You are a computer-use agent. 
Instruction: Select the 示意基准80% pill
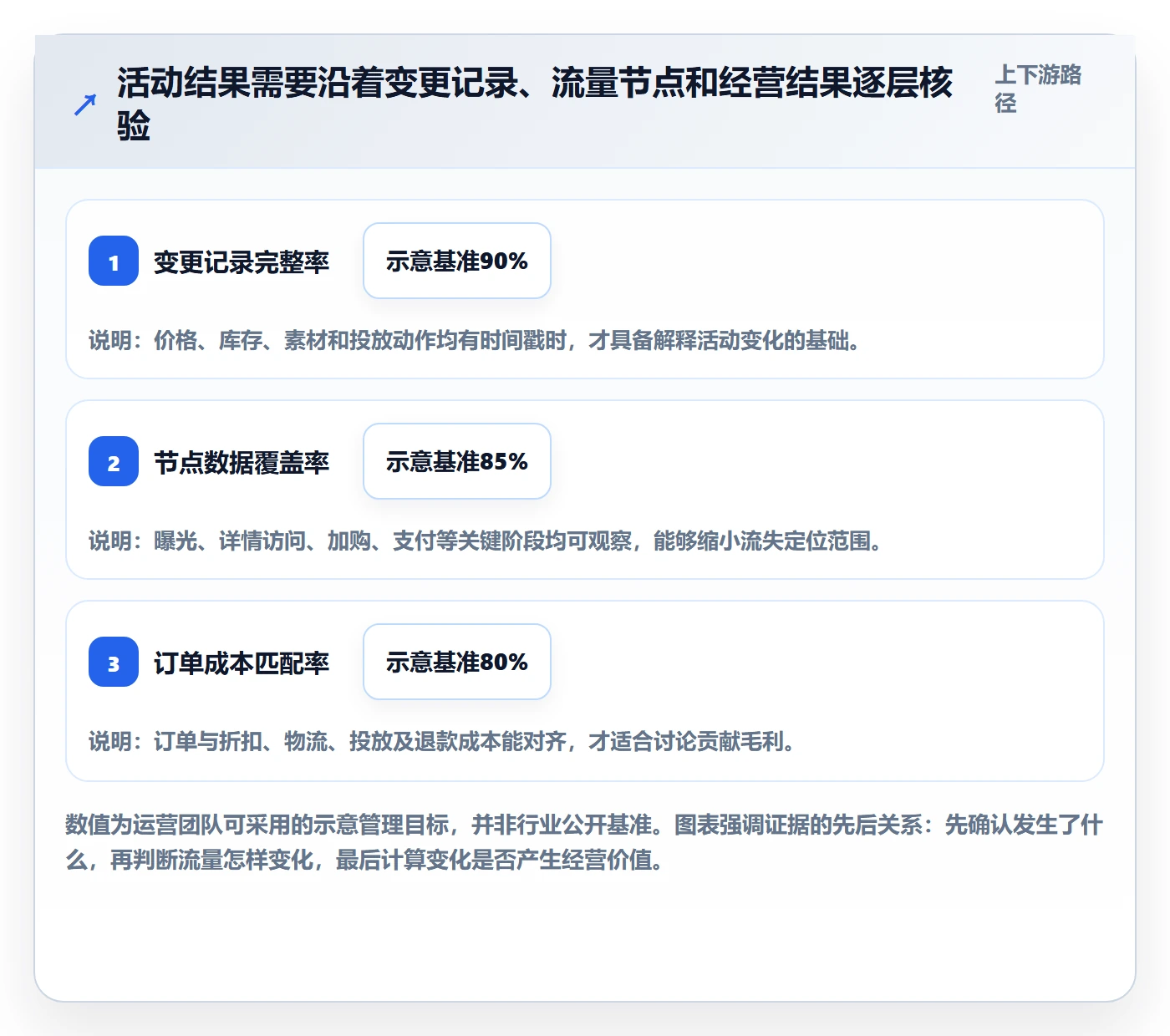457,662
